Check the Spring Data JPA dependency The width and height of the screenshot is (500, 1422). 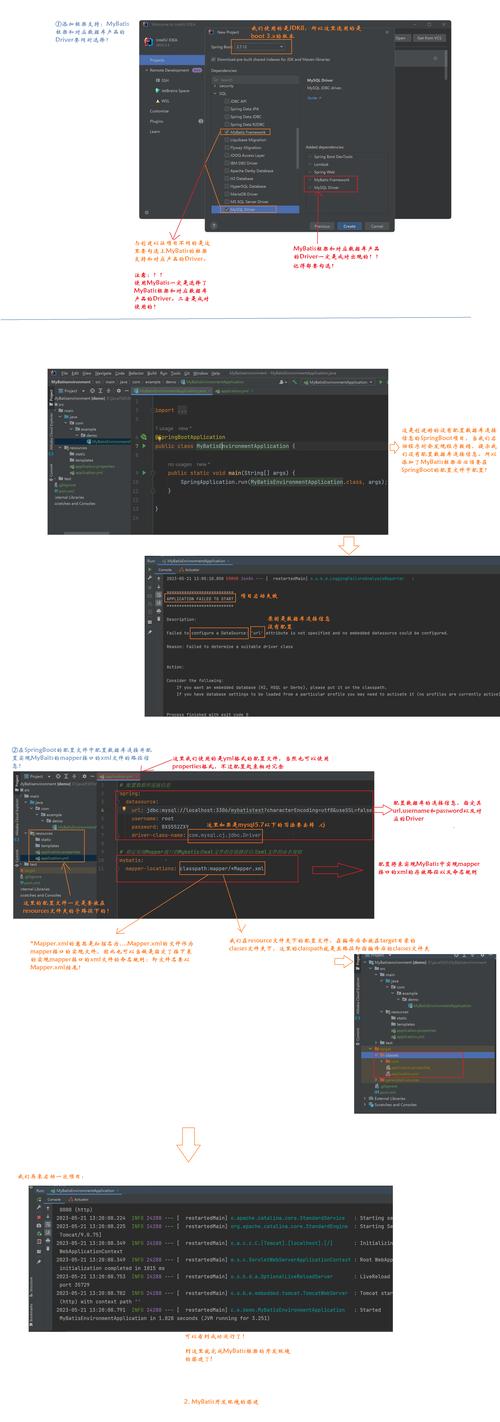(x=226, y=108)
